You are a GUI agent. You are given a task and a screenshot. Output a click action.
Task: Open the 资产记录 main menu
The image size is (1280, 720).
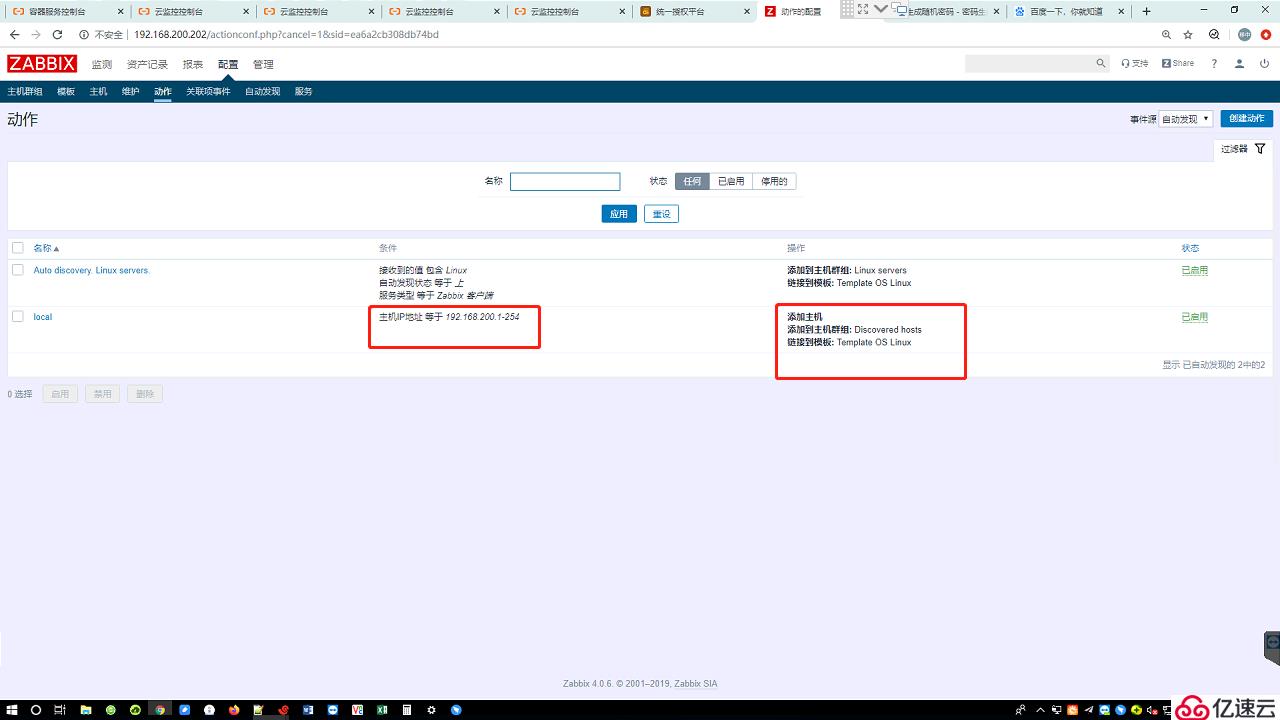(147, 64)
